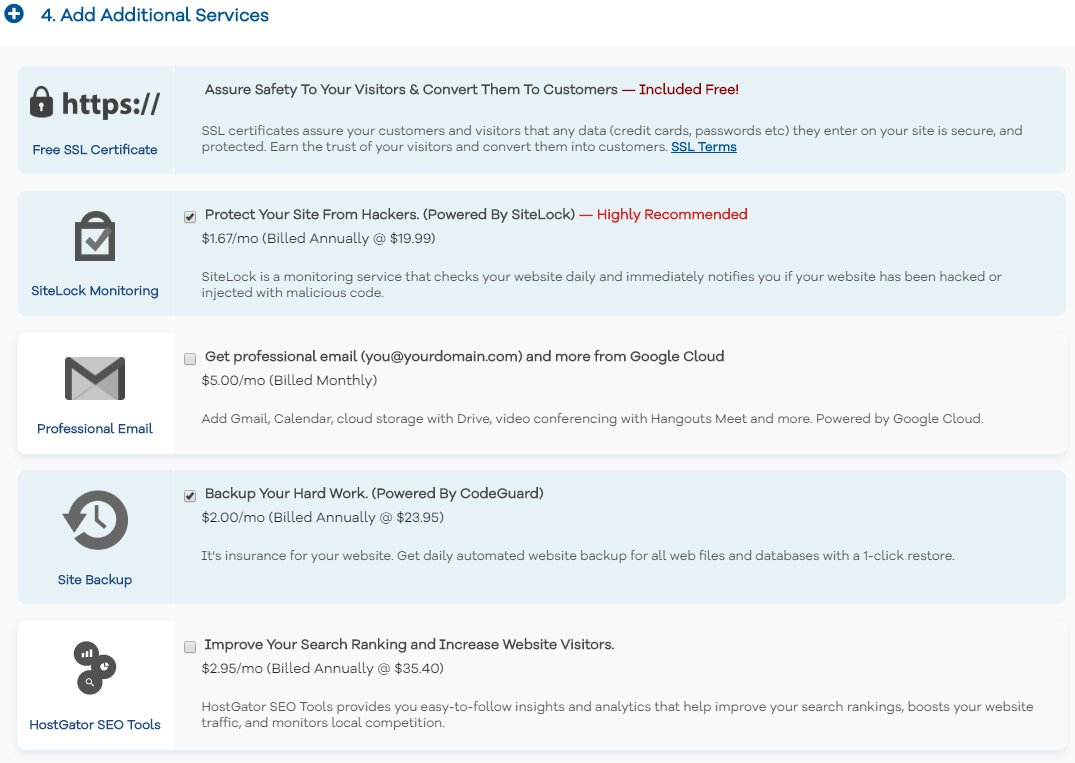The width and height of the screenshot is (1075, 763).
Task: Collapse the Add Additional Services heading
Action: [154, 14]
